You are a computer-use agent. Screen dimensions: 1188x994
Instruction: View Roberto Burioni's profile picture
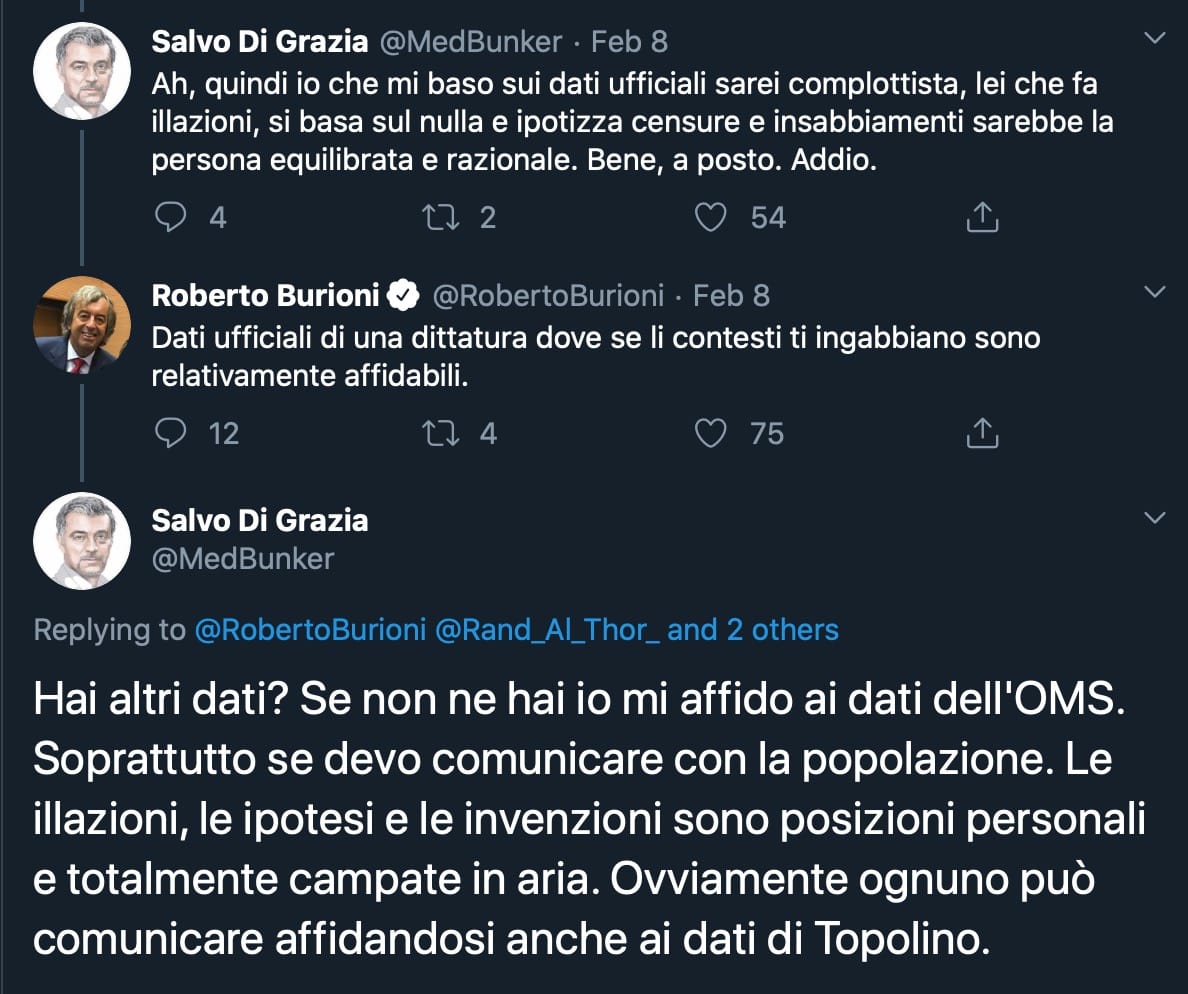click(81, 325)
